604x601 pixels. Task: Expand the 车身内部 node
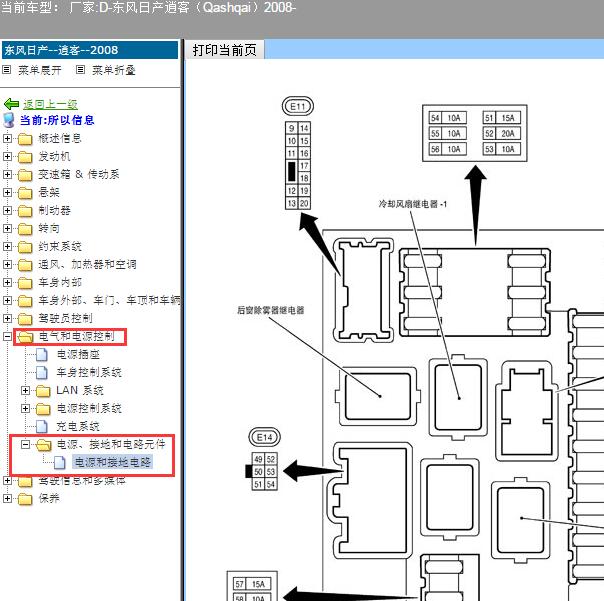pyautogui.click(x=7, y=282)
